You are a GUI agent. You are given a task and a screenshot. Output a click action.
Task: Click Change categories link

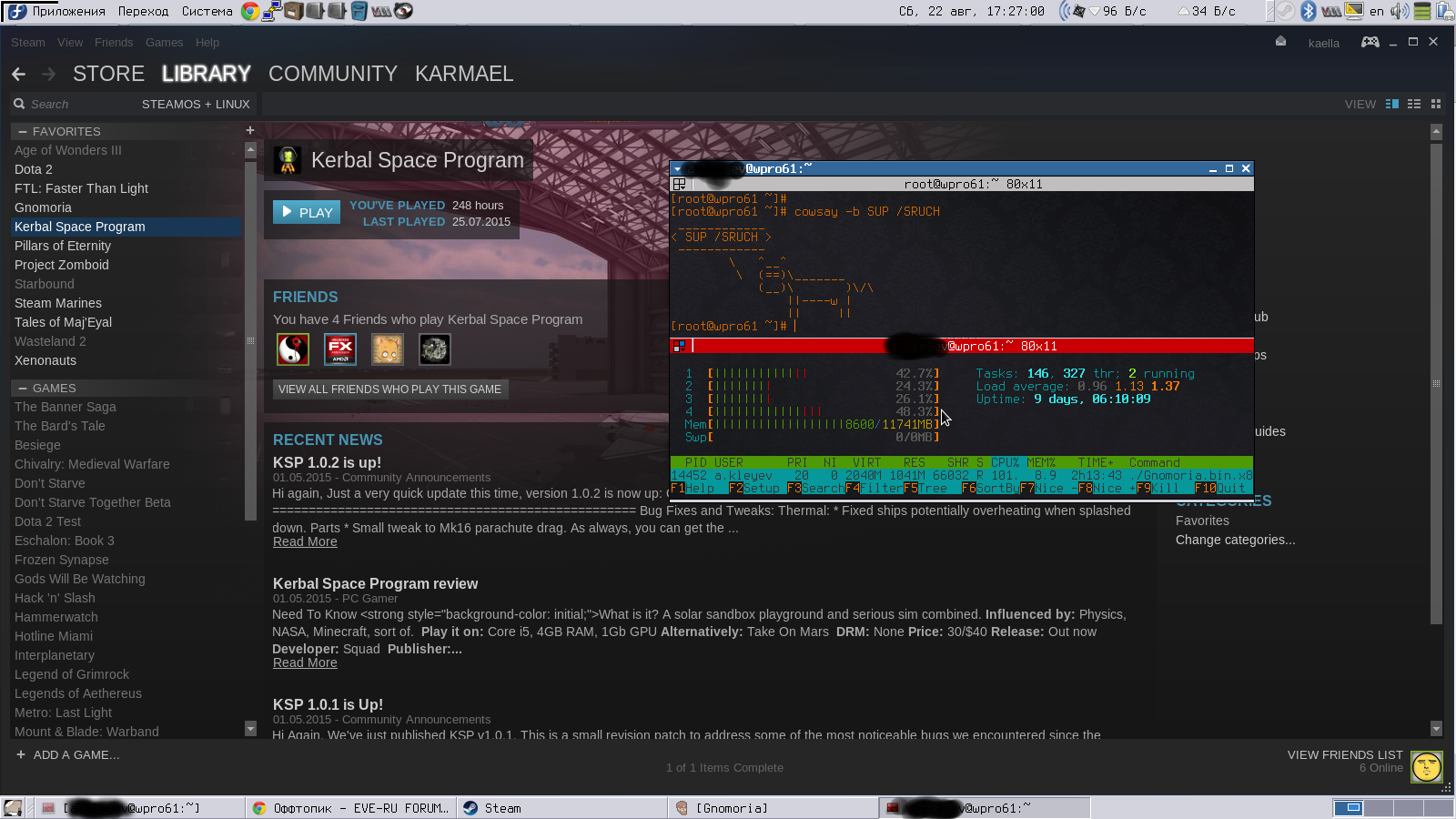(x=1235, y=540)
